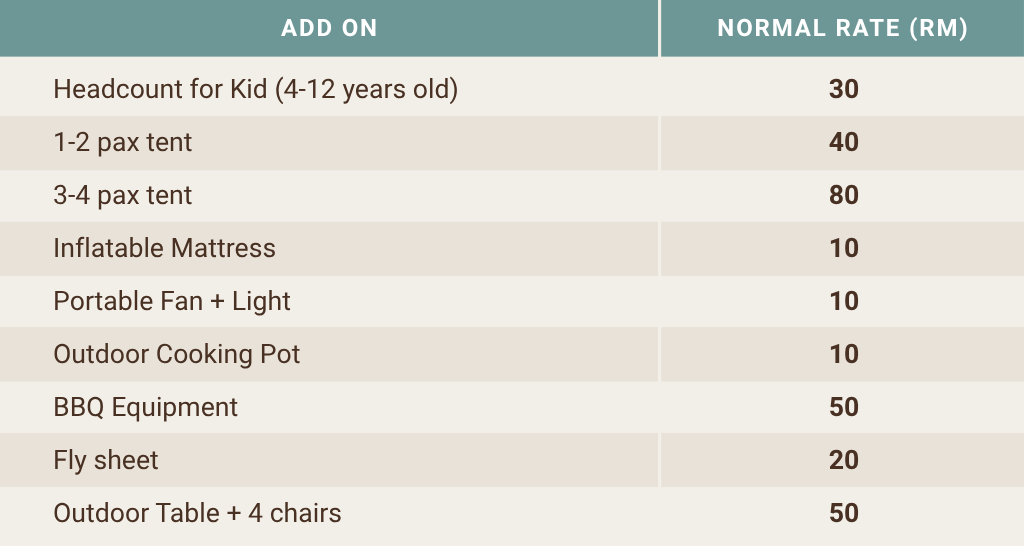
Task: Click the Portable Fan + Light add-on
Action: click(172, 301)
